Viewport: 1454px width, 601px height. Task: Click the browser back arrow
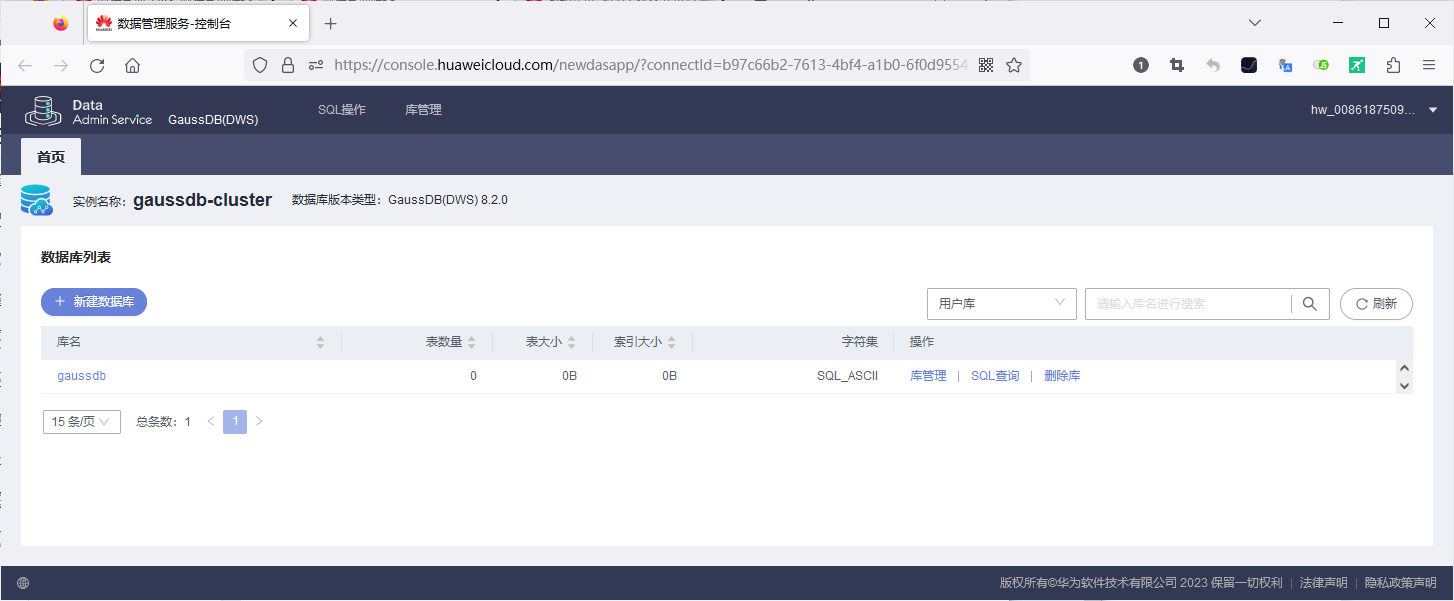click(25, 66)
